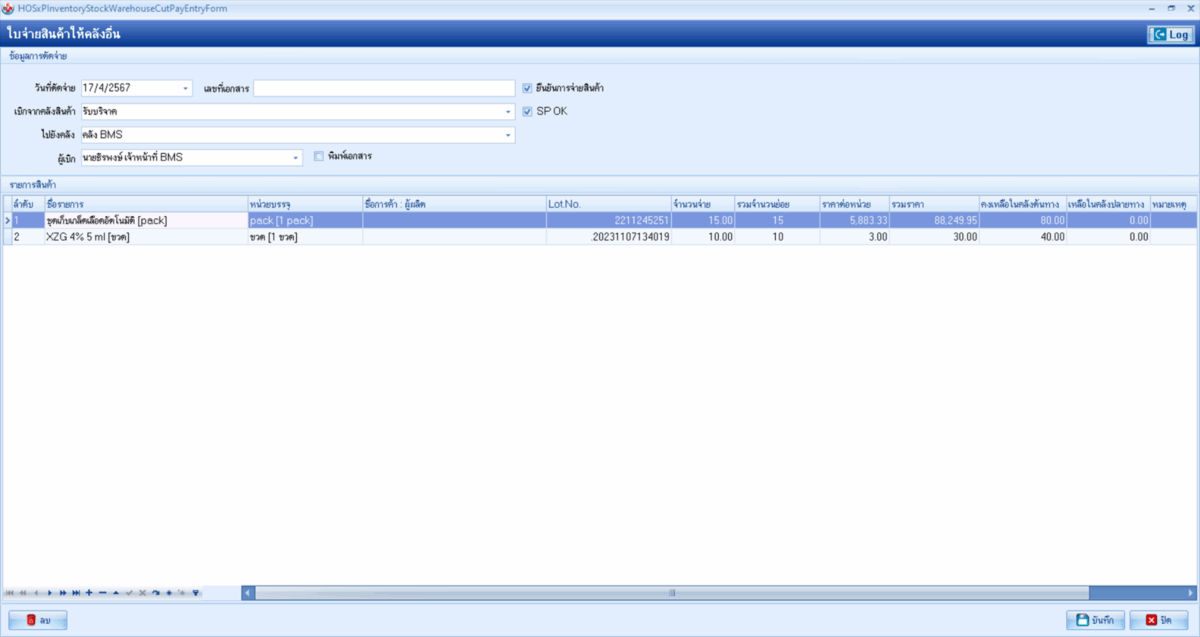Image resolution: width=1200 pixels, height=637 pixels.
Task: Uncheck the SP OK checkbox
Action: [528, 111]
